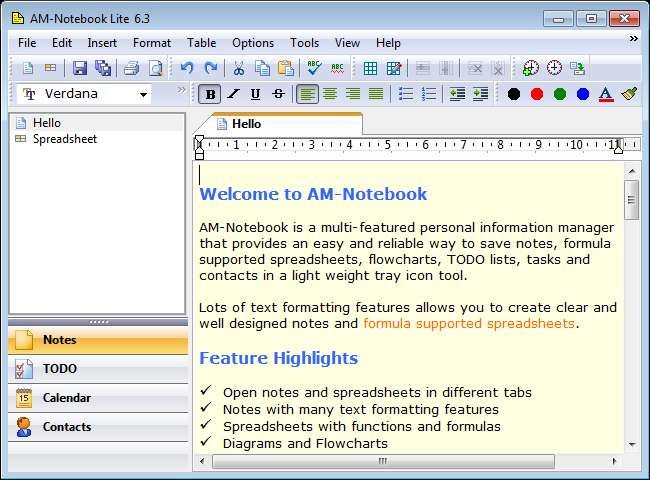Click the Cut scissors icon

[x=239, y=68]
